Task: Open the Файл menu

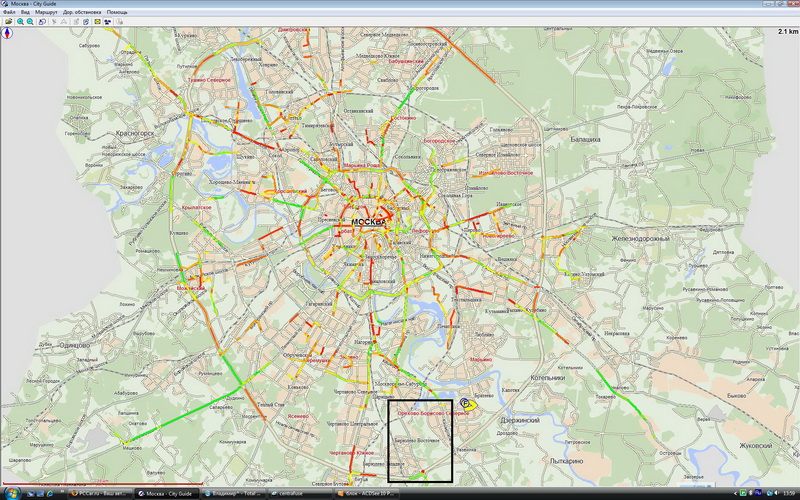Action: [8, 12]
